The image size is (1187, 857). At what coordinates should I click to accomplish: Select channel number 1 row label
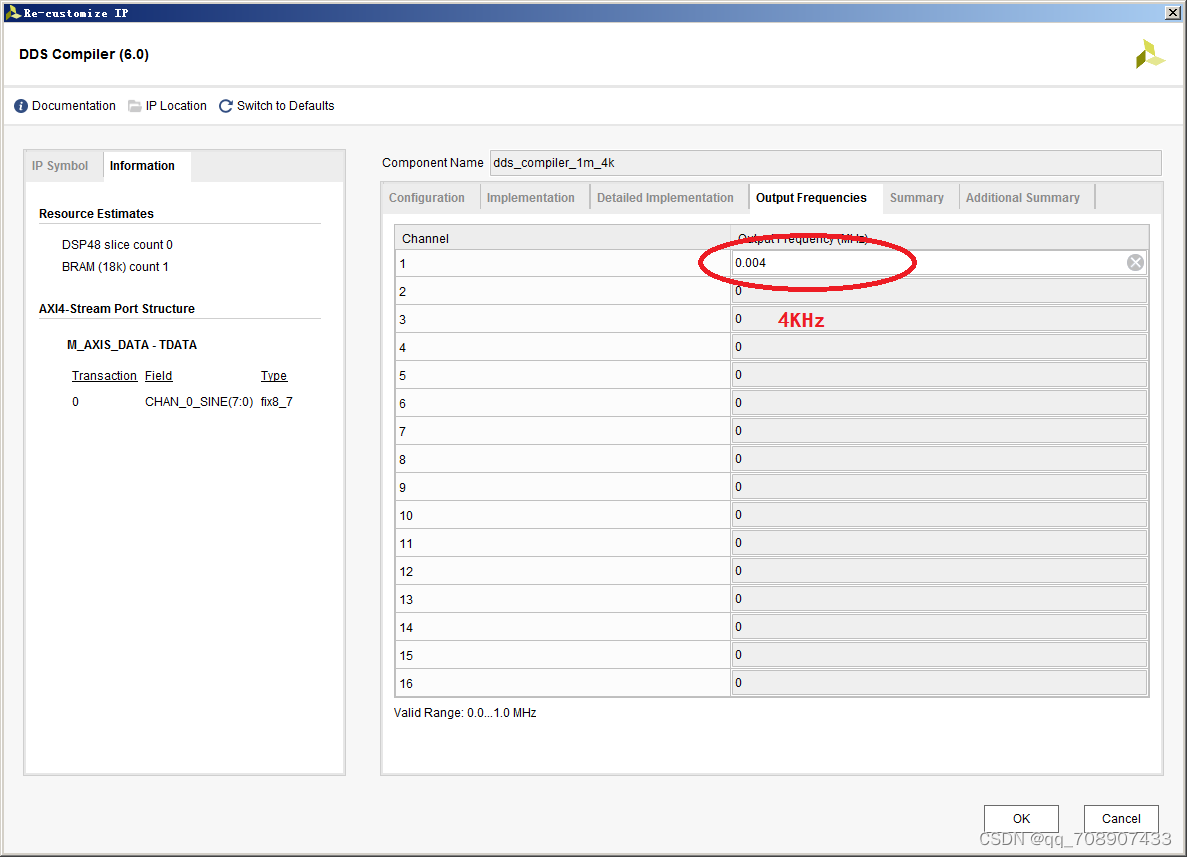click(403, 264)
